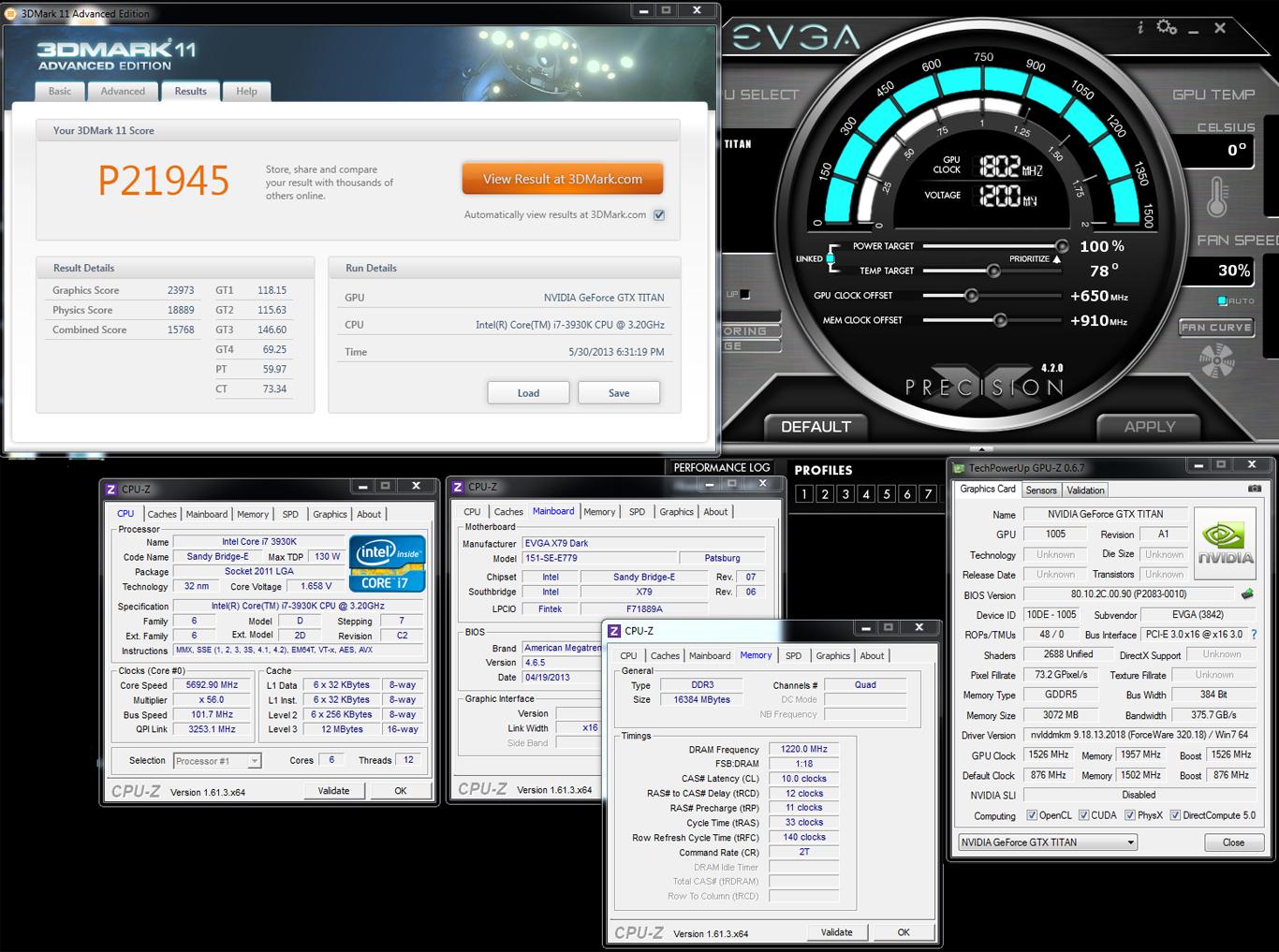Image resolution: width=1279 pixels, height=952 pixels.
Task: Click View Result at 3DMark.com button
Action: point(563,179)
